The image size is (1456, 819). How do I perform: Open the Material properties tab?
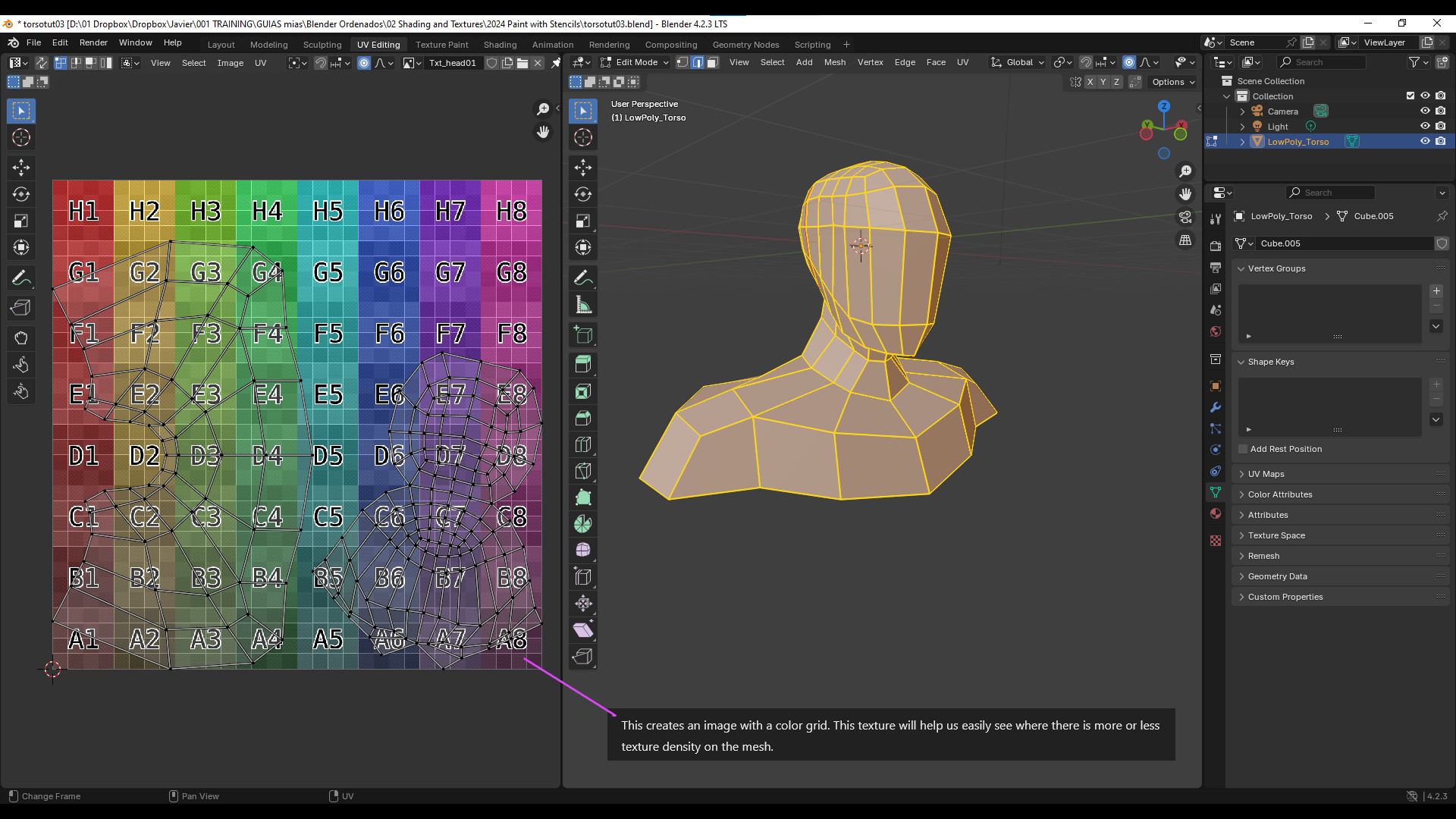[1216, 513]
